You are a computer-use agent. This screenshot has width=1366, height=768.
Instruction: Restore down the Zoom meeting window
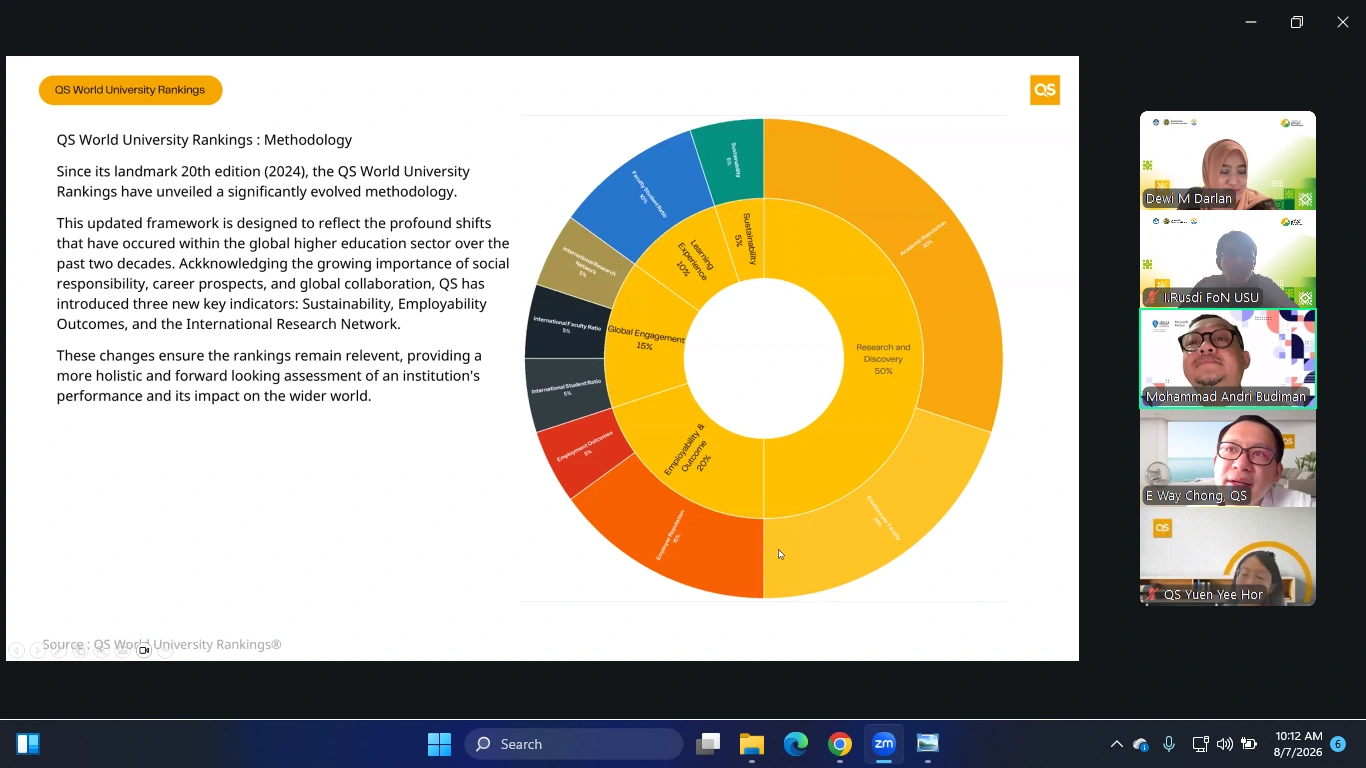[x=1297, y=22]
